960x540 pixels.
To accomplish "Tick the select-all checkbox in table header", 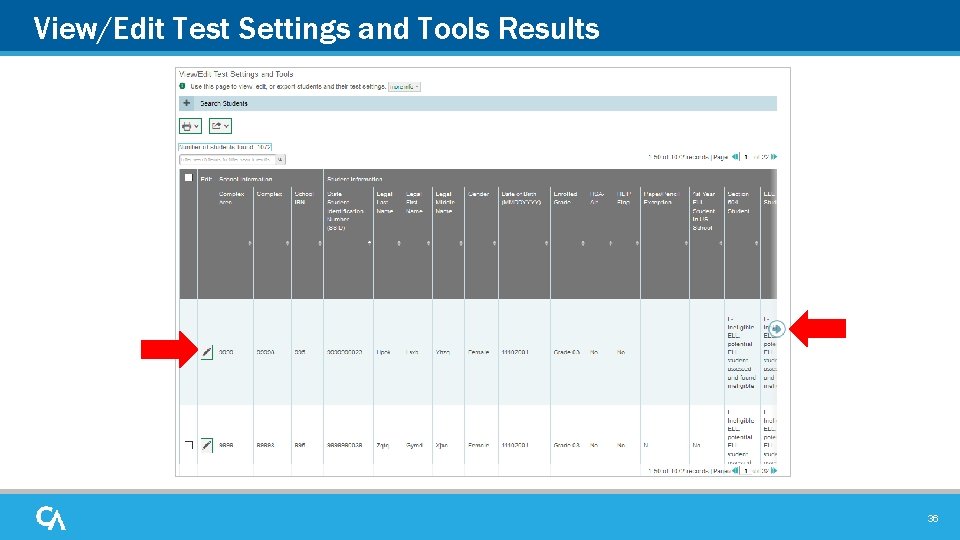I will tap(189, 178).
